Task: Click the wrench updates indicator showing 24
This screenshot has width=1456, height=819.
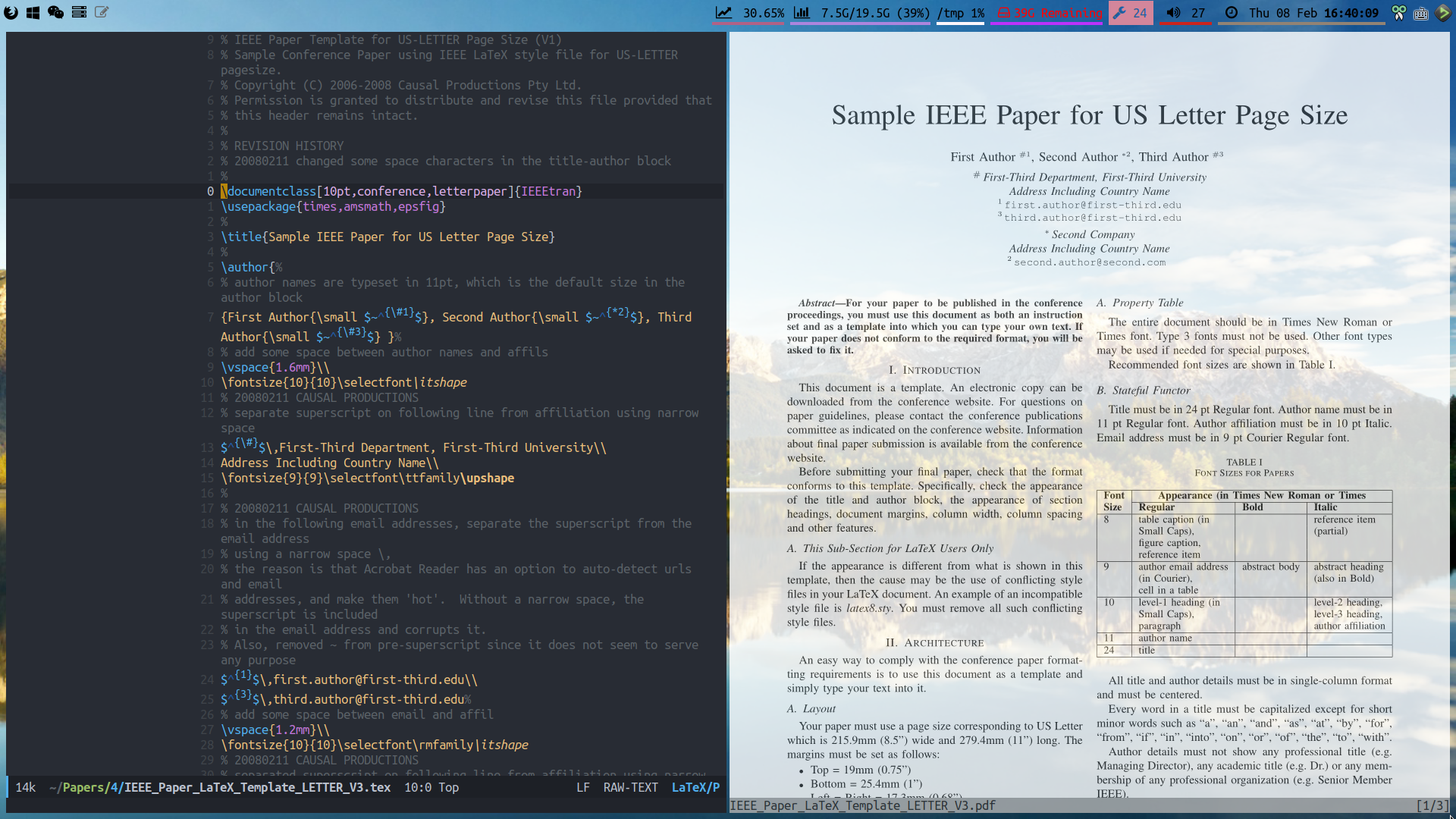Action: pos(1130,13)
